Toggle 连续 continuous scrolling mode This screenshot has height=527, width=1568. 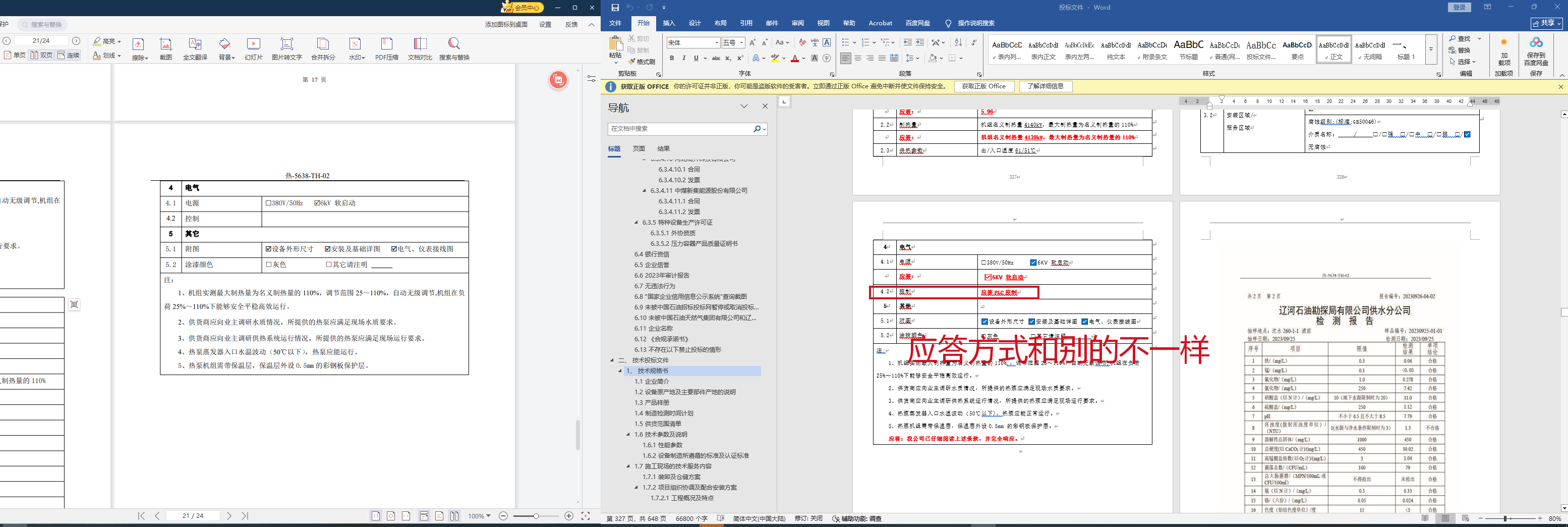click(68, 56)
